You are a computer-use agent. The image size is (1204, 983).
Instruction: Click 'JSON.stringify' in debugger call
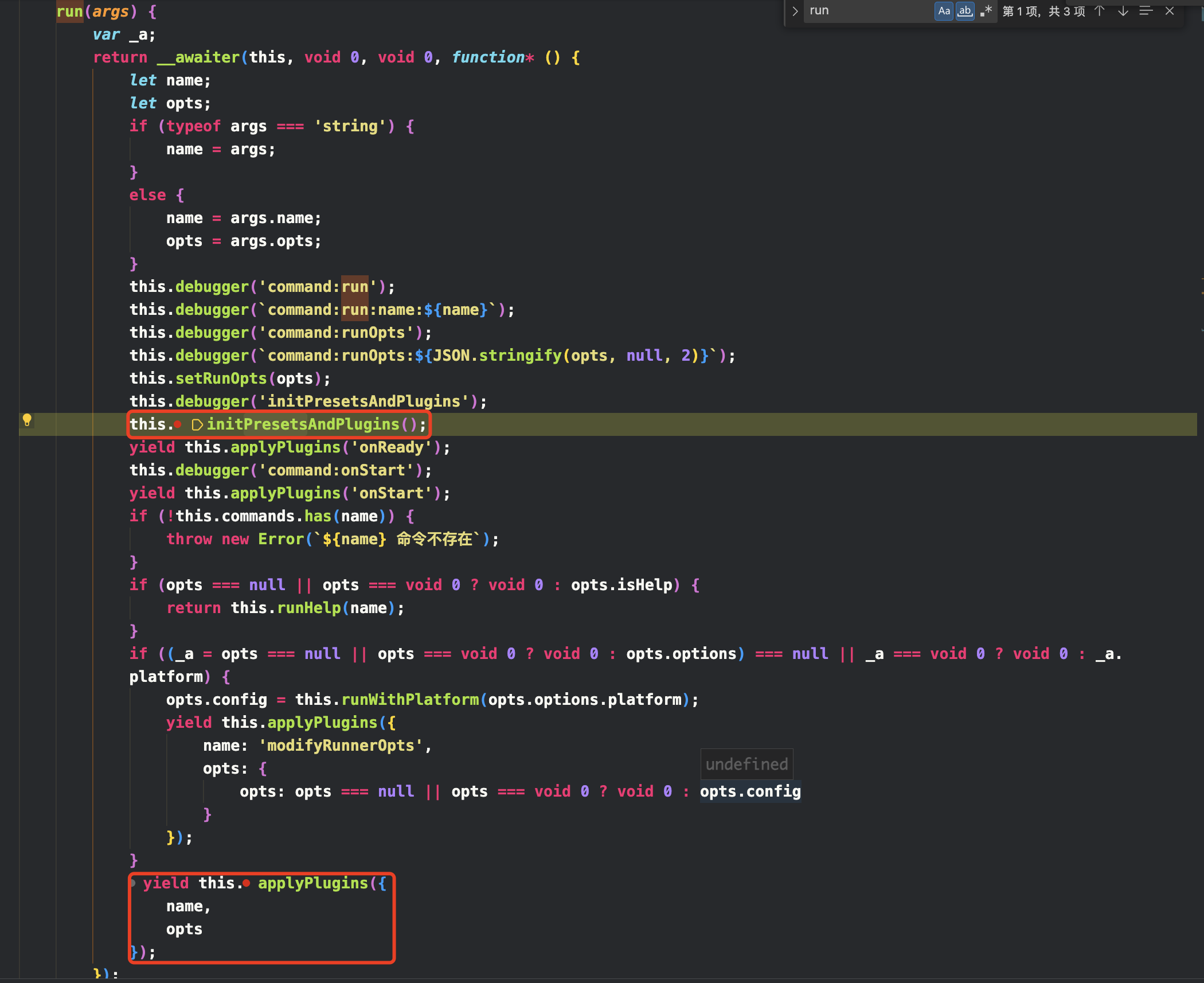(497, 356)
